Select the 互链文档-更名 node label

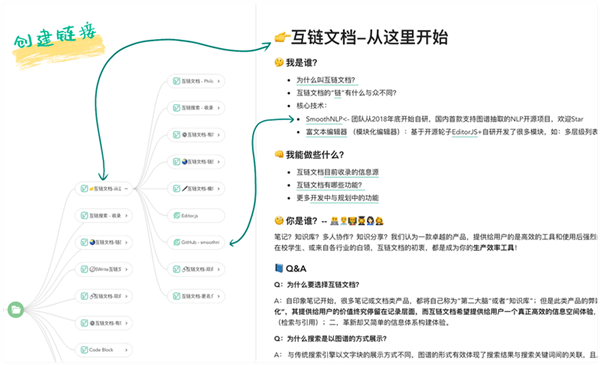(x=197, y=296)
